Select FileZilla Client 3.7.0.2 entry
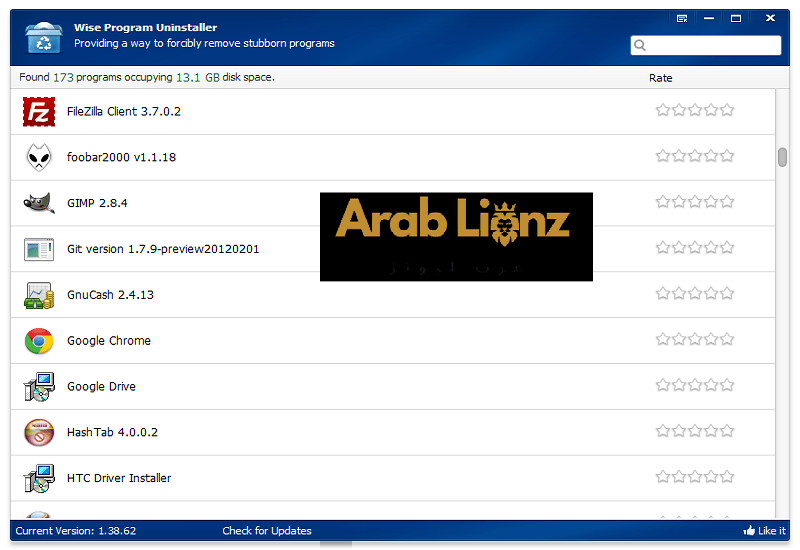The width and height of the screenshot is (800, 550). 393,112
